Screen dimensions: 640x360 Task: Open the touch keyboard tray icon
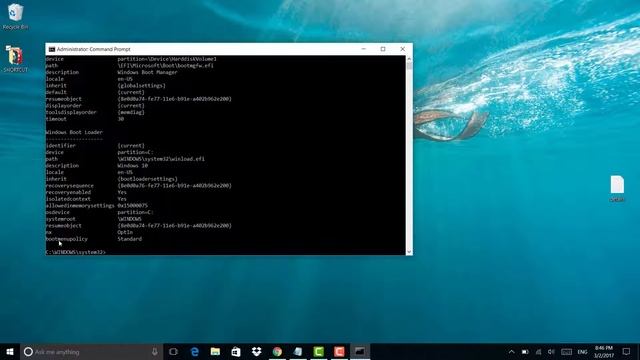point(567,352)
